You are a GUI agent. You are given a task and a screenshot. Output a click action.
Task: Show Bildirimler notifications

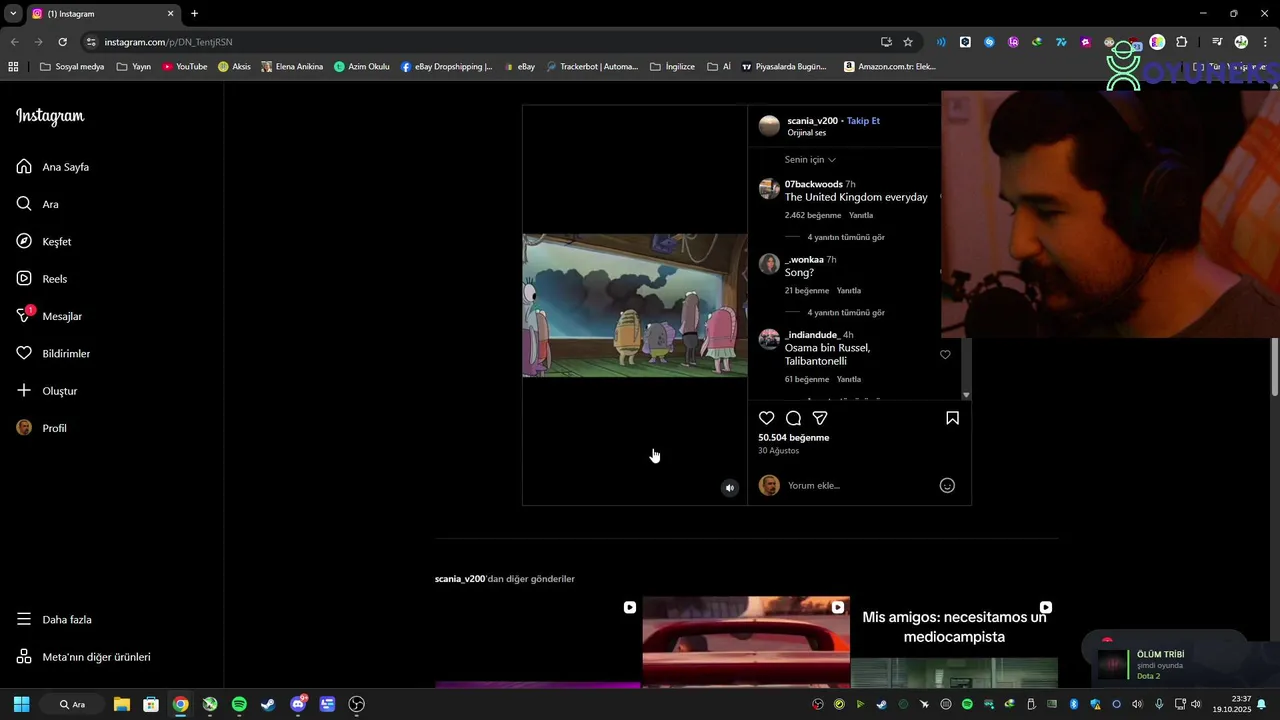(x=53, y=353)
